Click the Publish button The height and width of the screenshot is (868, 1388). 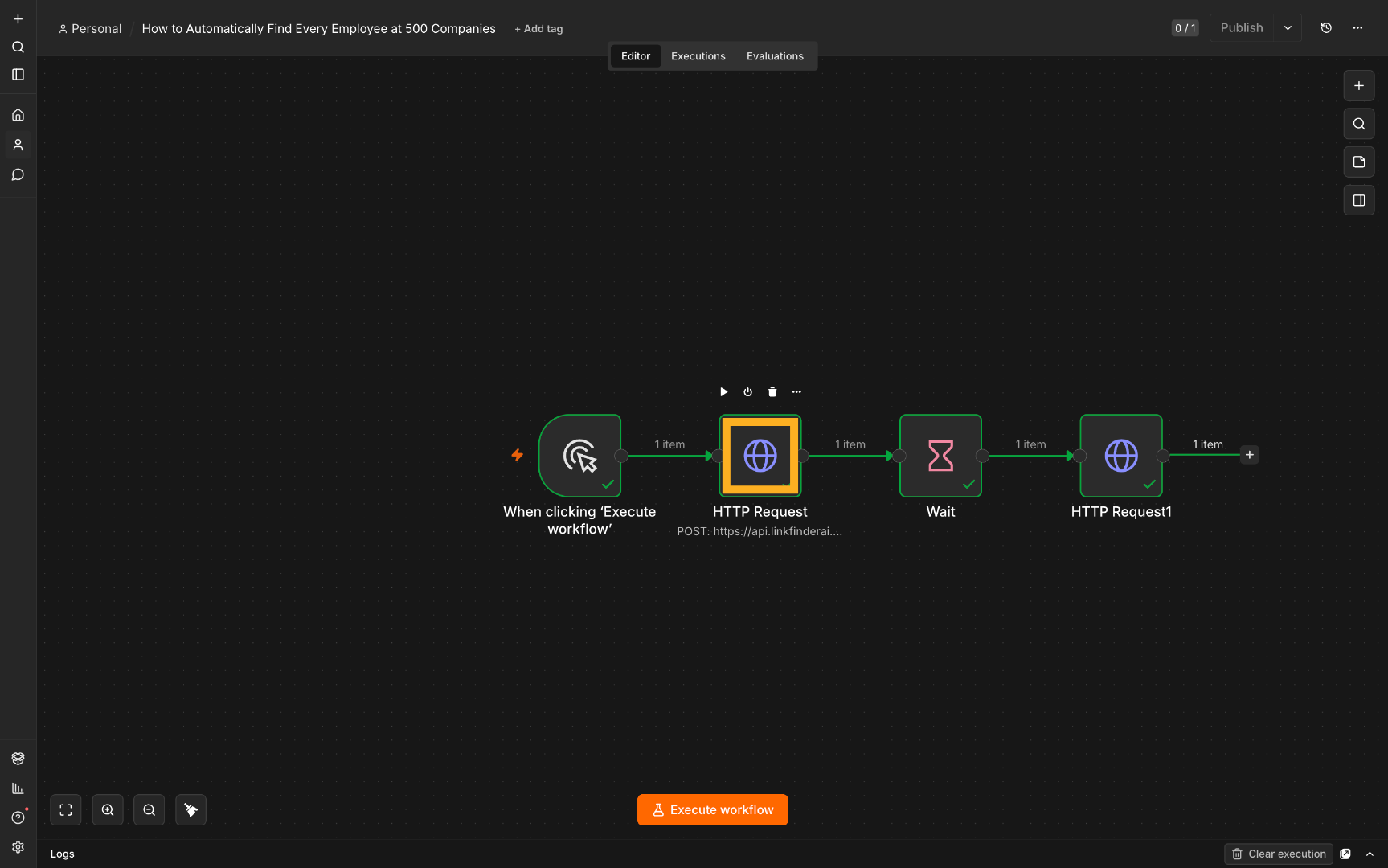pos(1242,28)
